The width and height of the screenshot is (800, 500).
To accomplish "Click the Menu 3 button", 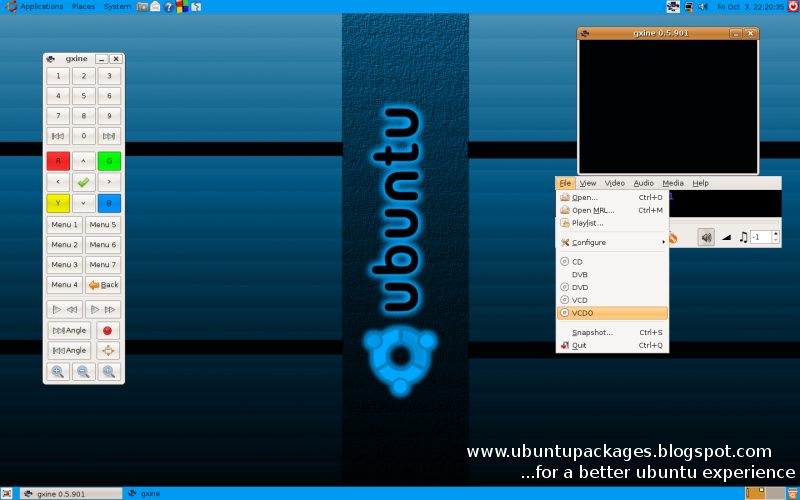I will coord(65,265).
